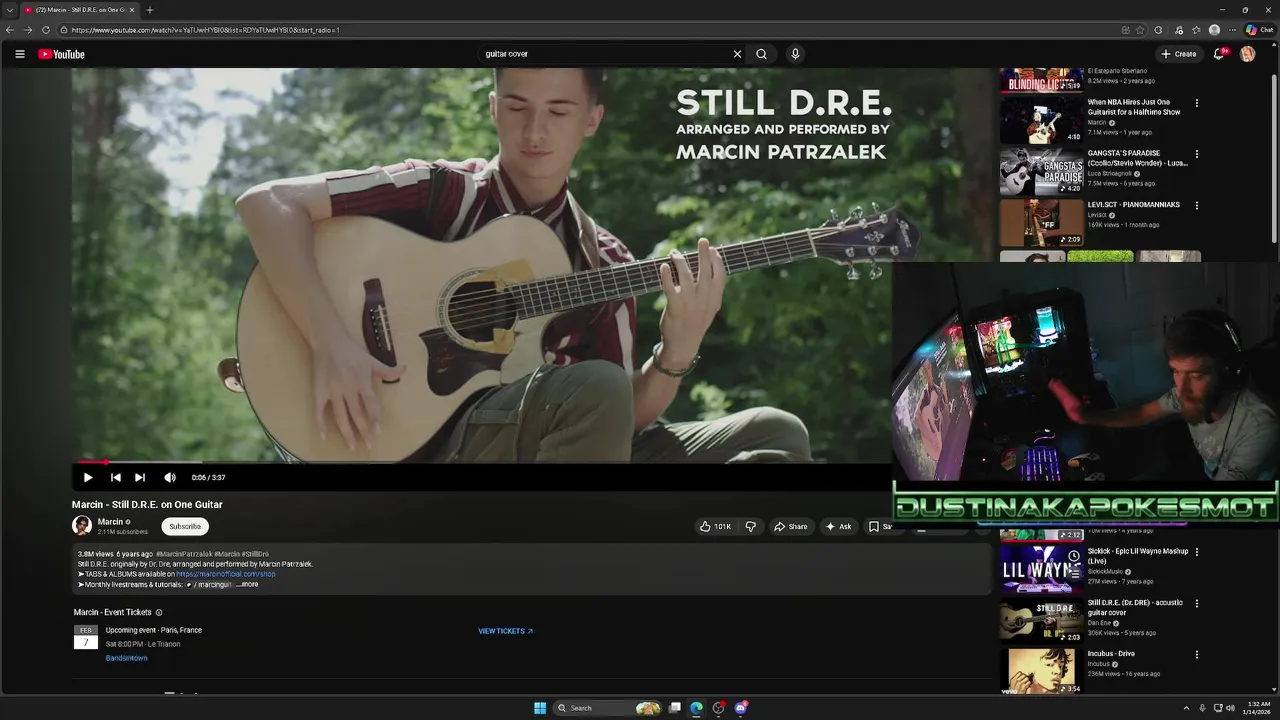Subscribe to Marcin's channel
The width and height of the screenshot is (1280, 720).
[185, 526]
